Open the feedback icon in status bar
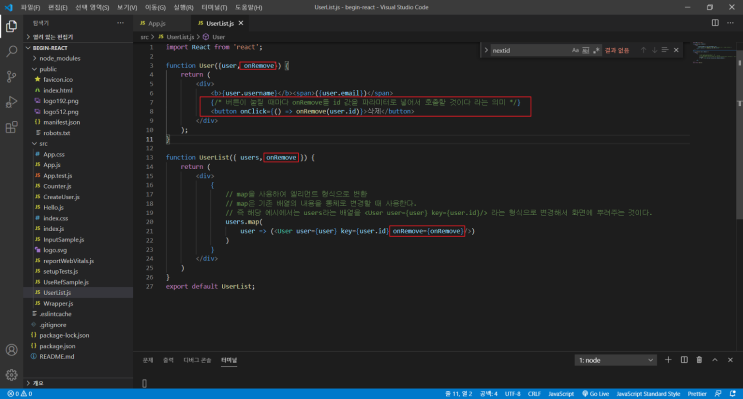 click(718, 394)
